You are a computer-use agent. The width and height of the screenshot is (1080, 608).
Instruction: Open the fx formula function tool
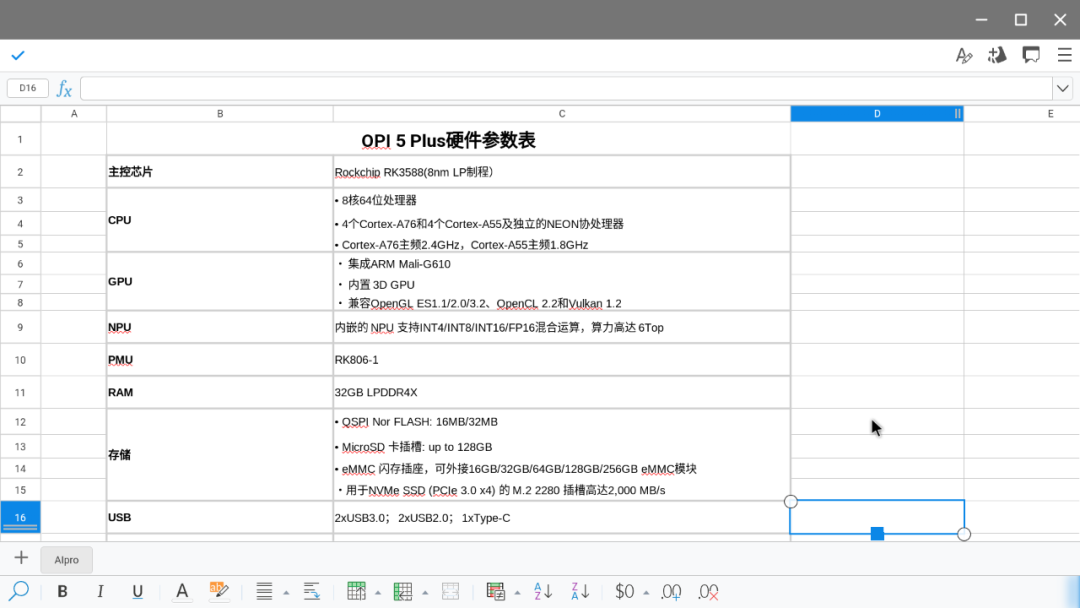click(x=63, y=88)
